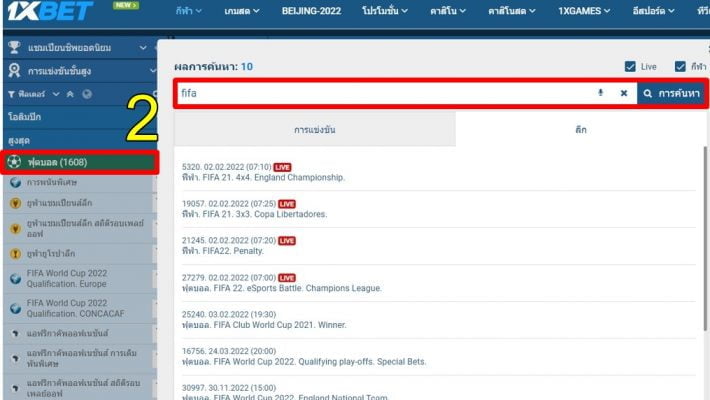Open the 1XGAMES dropdown menu
The width and height of the screenshot is (710, 400).
coord(584,11)
